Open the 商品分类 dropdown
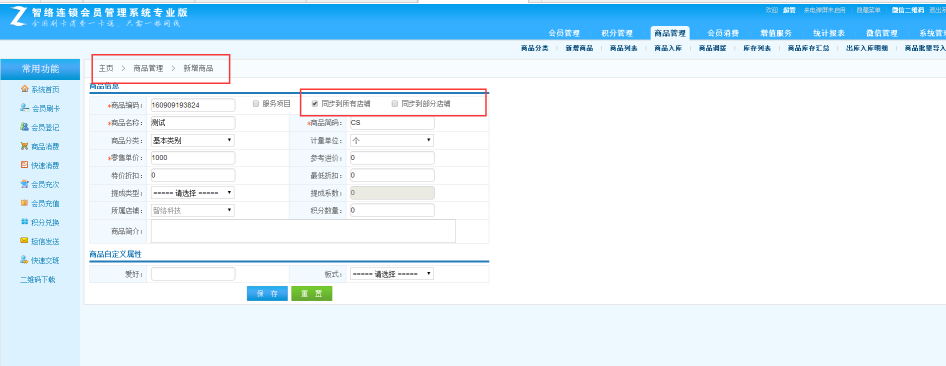This screenshot has width=946, height=366. coord(192,140)
